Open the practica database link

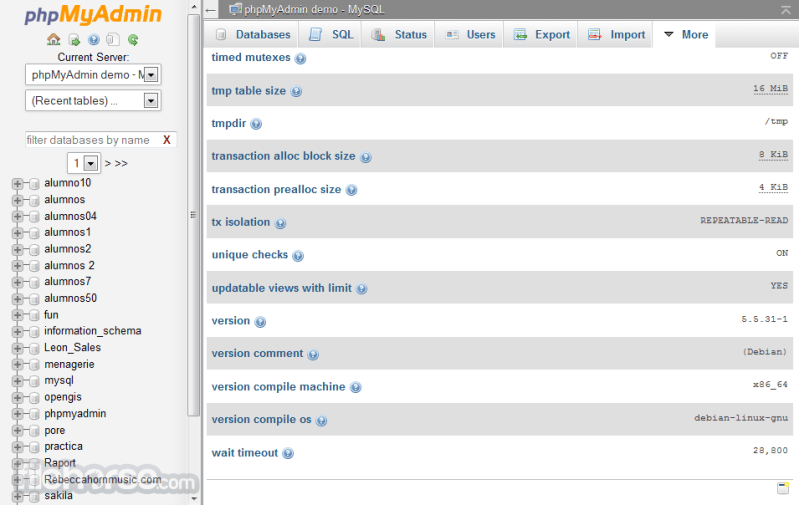click(x=63, y=446)
